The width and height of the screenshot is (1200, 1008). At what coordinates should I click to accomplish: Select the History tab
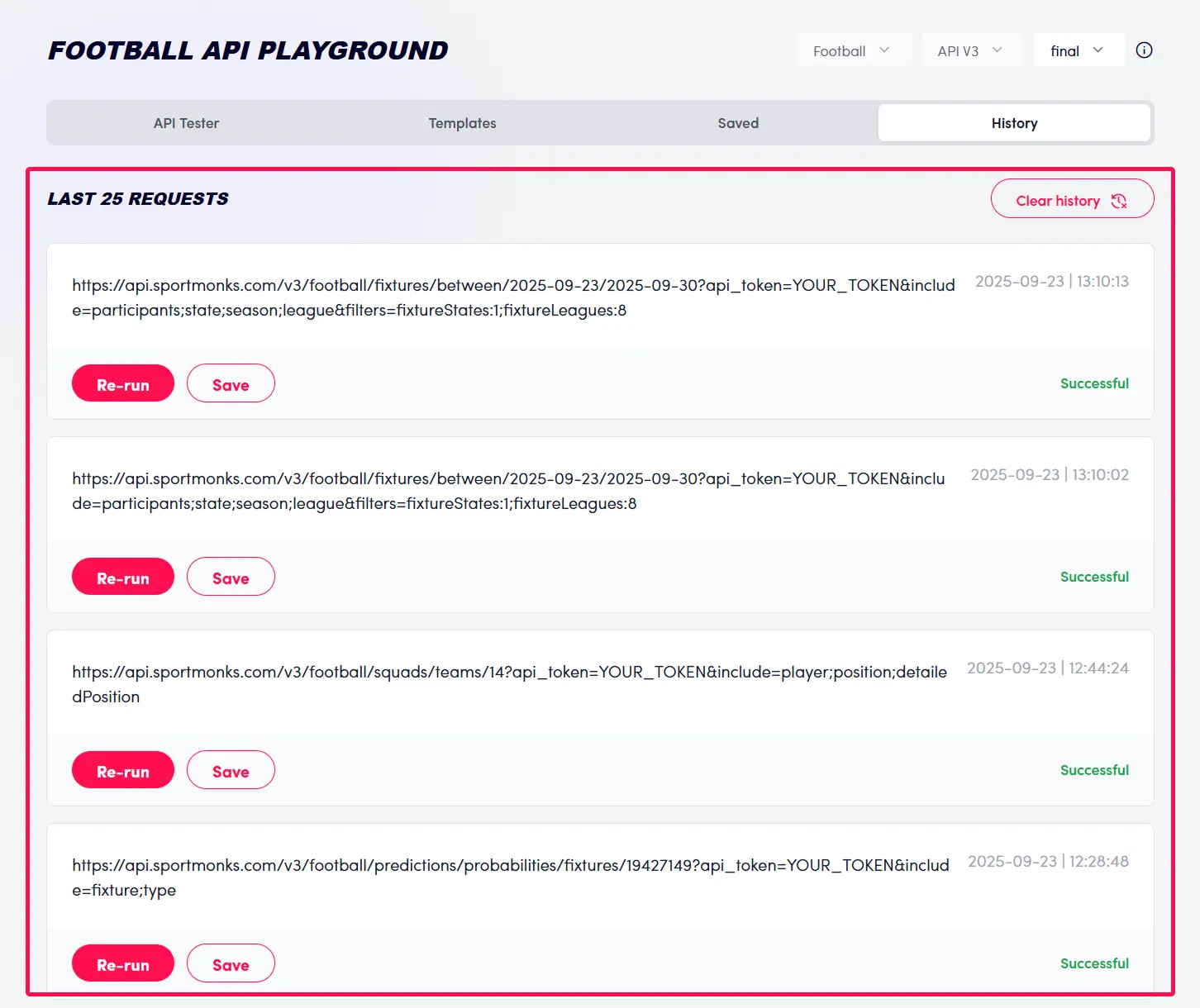click(x=1014, y=122)
